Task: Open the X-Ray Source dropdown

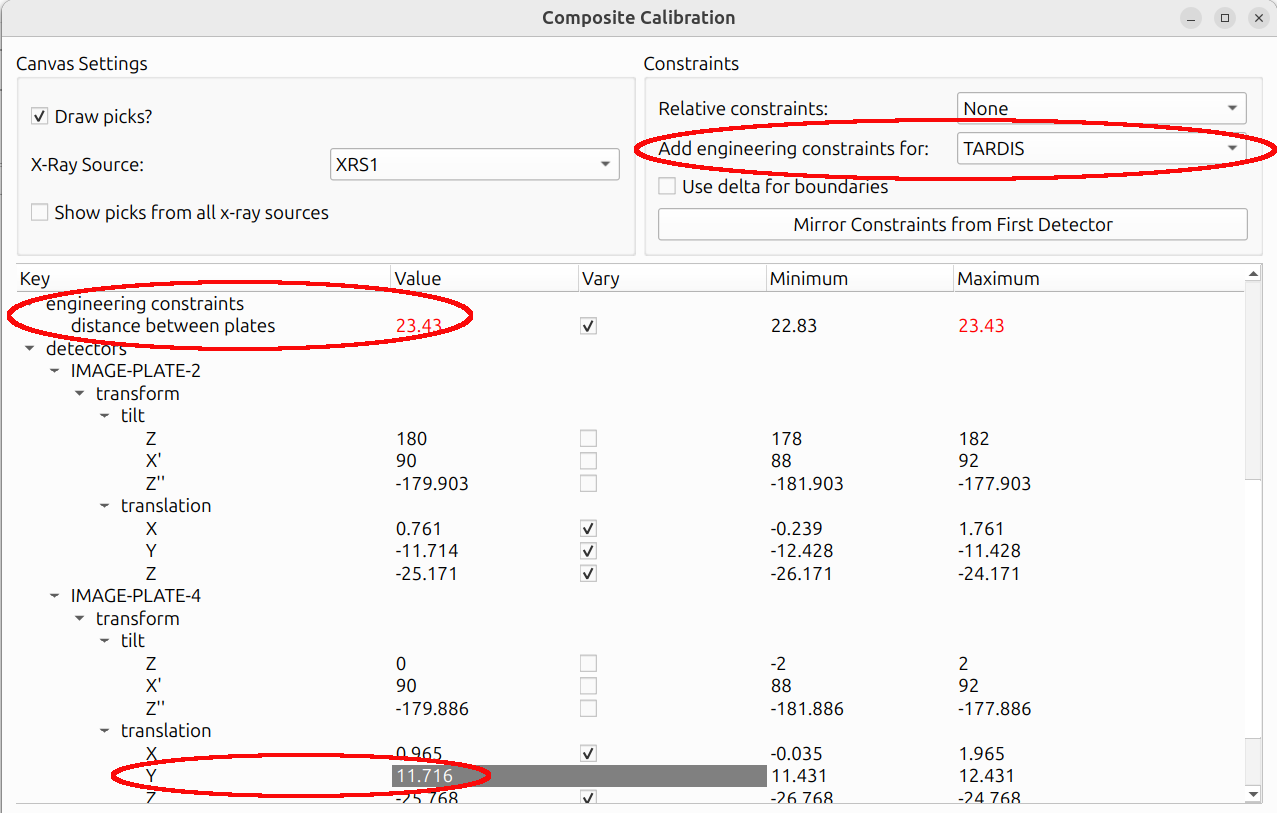Action: point(474,165)
